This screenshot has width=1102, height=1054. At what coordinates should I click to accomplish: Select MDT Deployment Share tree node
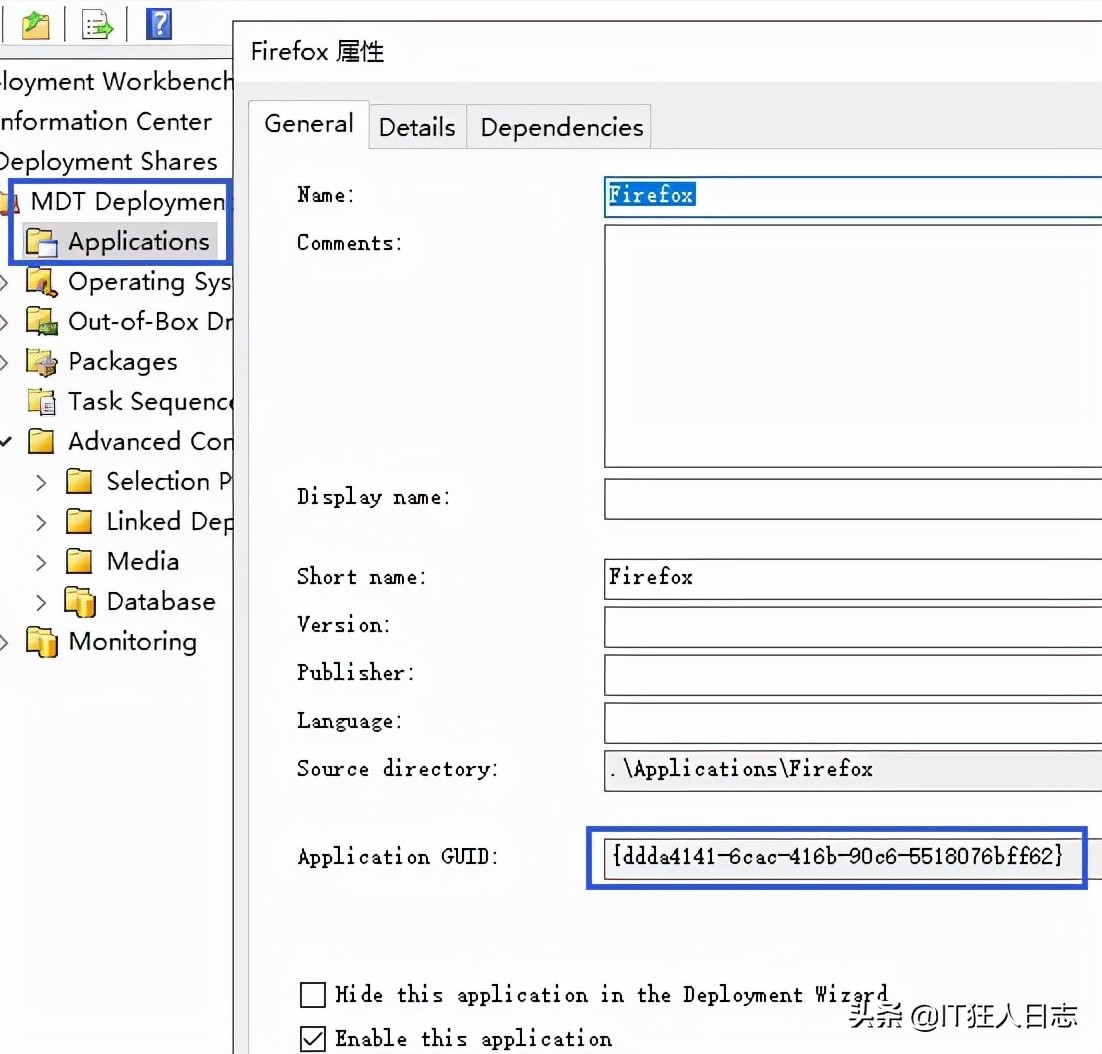tap(129, 202)
